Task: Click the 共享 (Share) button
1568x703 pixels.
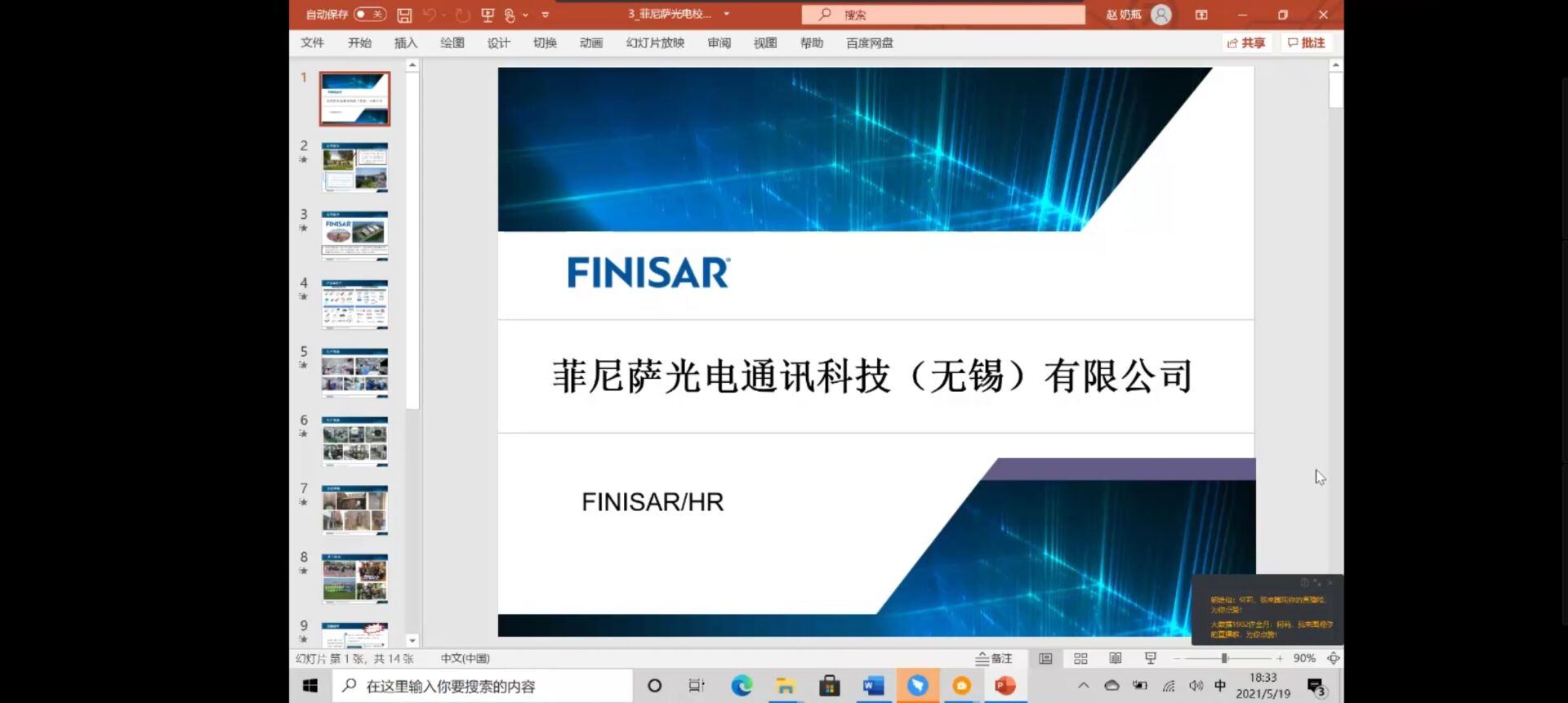Action: (x=1246, y=43)
